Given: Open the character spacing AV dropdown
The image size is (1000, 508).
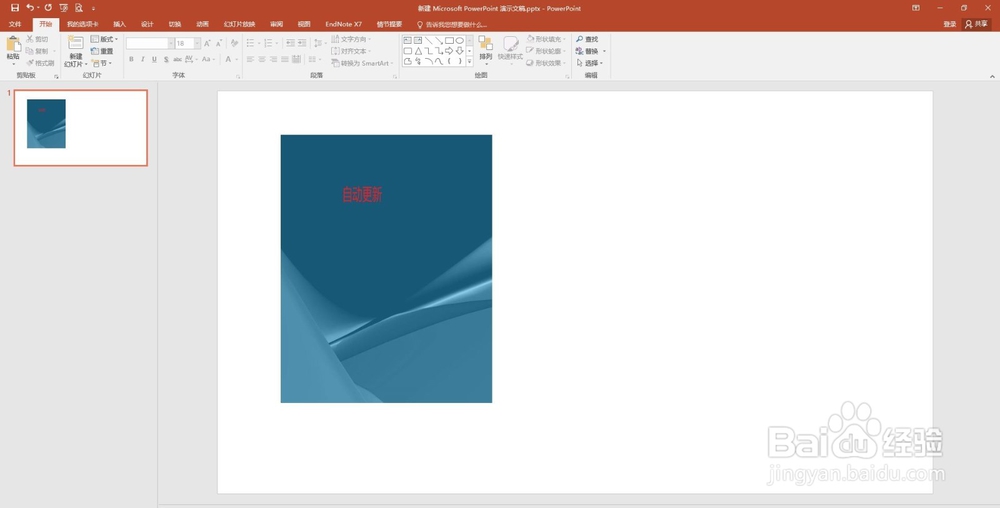Looking at the screenshot, I should (191, 59).
